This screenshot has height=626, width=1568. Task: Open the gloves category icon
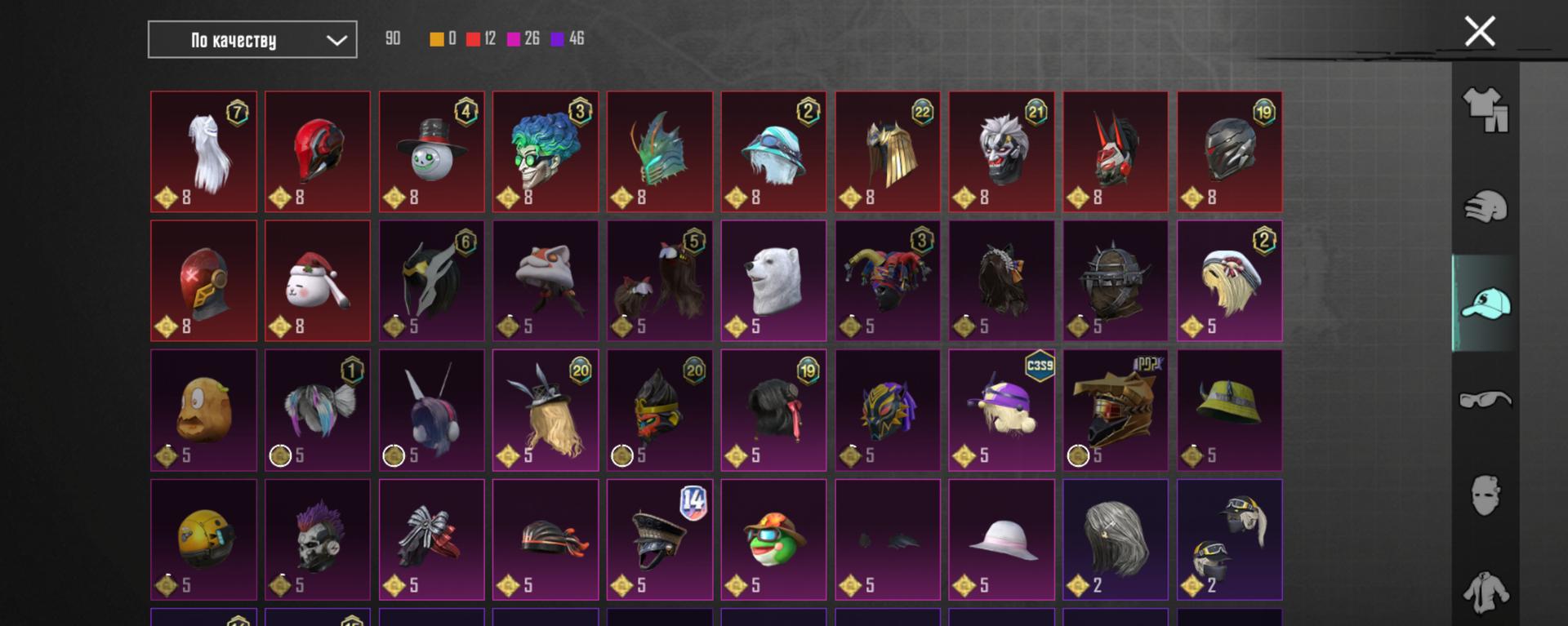click(x=1486, y=206)
